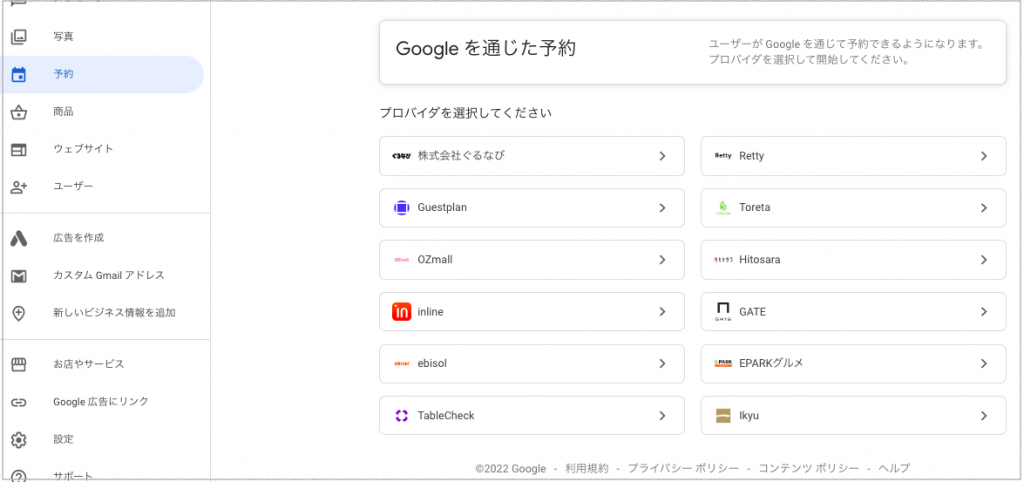This screenshot has width=1024, height=482.
Task: Click the pink OZmall logo icon
Action: 401,260
